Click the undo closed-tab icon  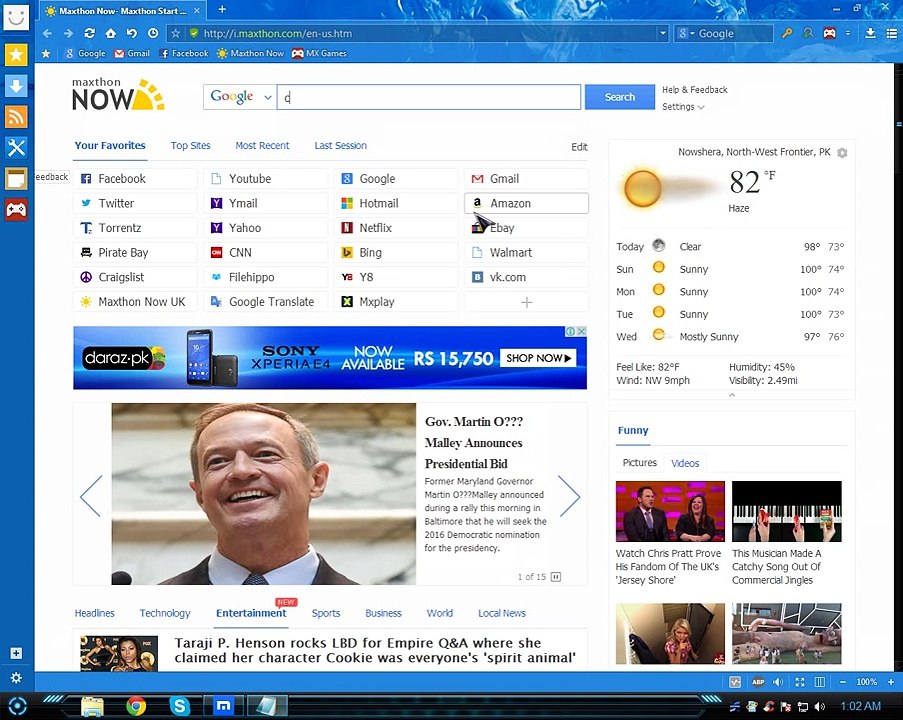(x=131, y=33)
